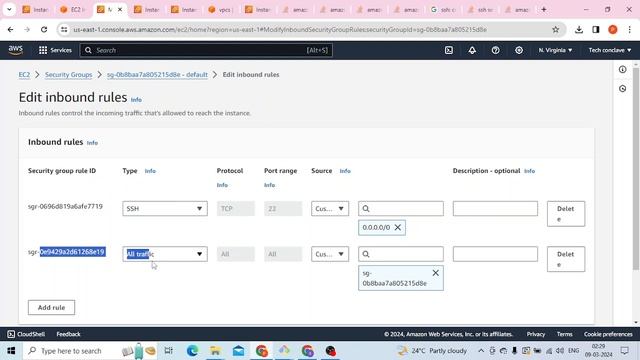Open Terms footer link

tap(564, 334)
